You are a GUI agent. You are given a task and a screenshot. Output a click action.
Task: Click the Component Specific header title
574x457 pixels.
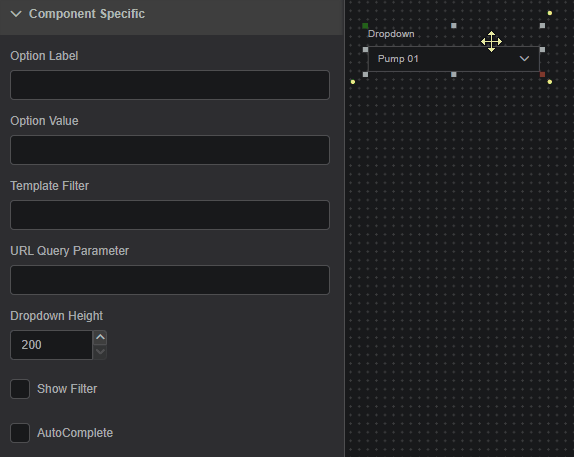coord(87,14)
